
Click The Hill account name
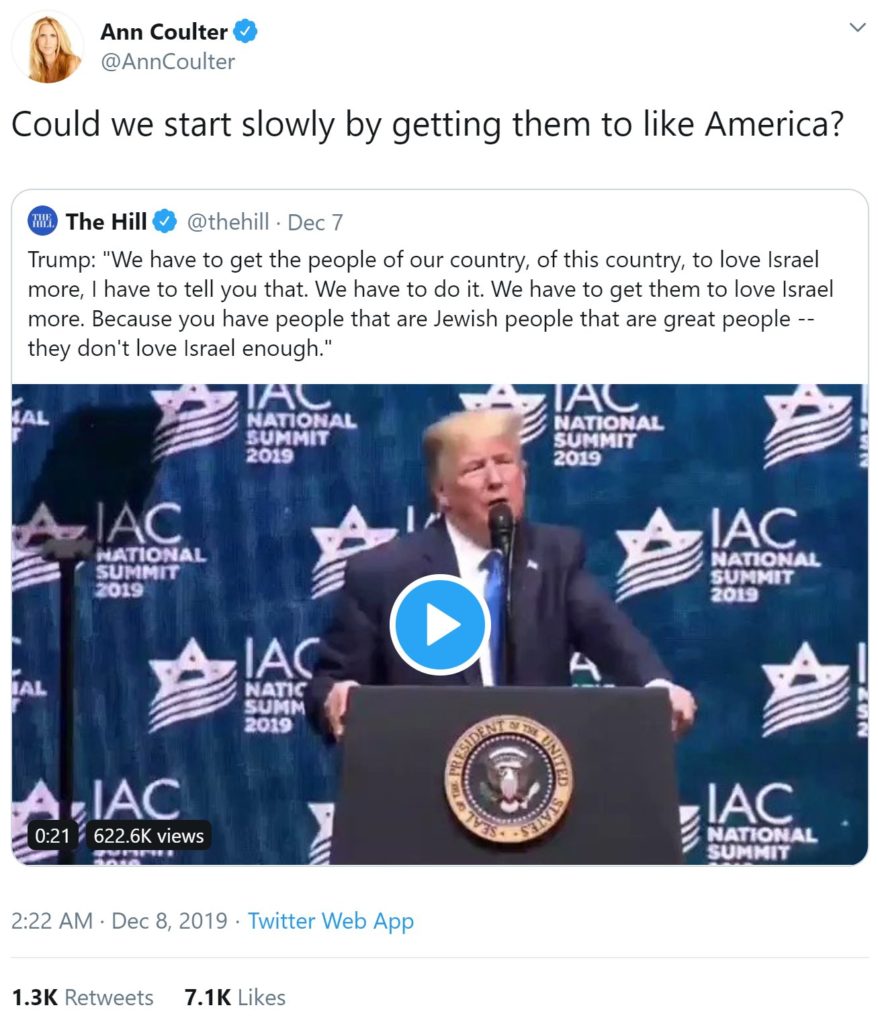coord(106,221)
